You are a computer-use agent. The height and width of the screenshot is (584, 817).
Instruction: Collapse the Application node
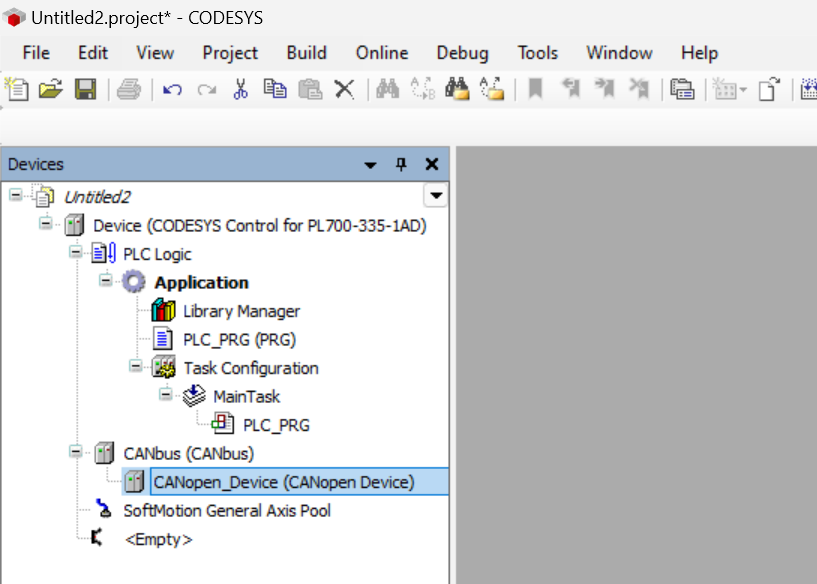[106, 281]
